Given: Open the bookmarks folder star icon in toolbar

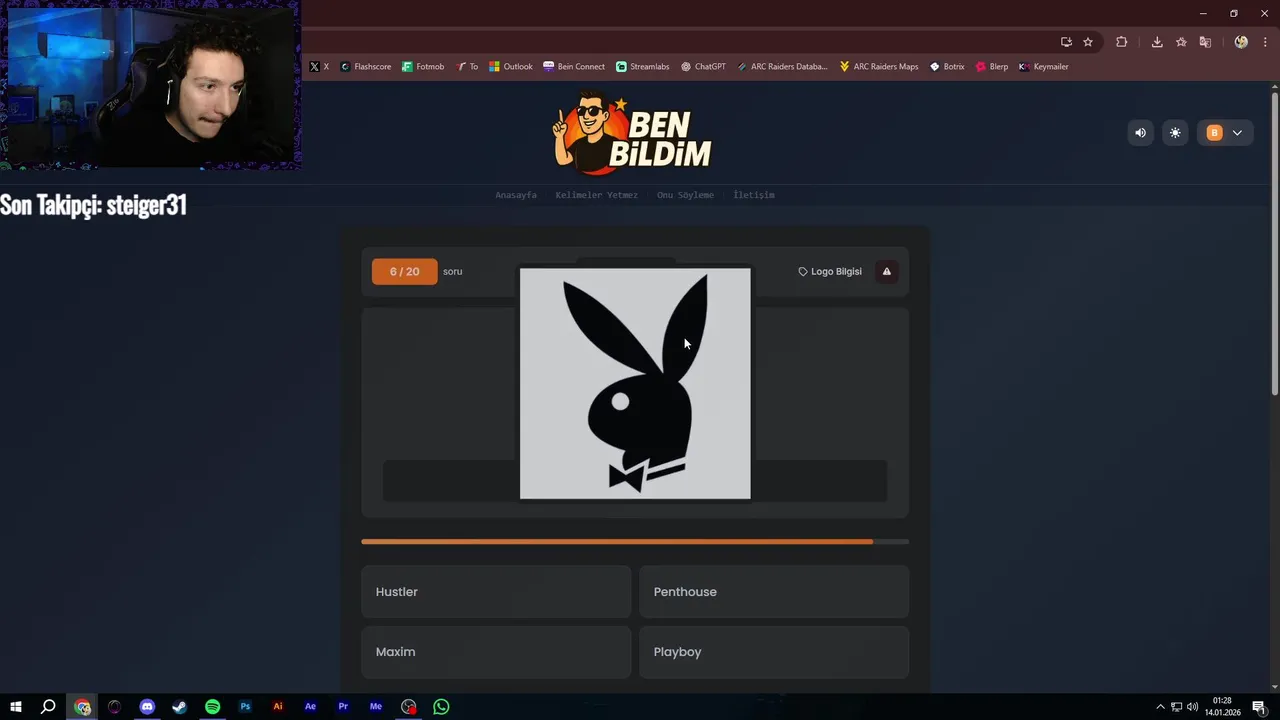Looking at the screenshot, I should pos(1181,42).
